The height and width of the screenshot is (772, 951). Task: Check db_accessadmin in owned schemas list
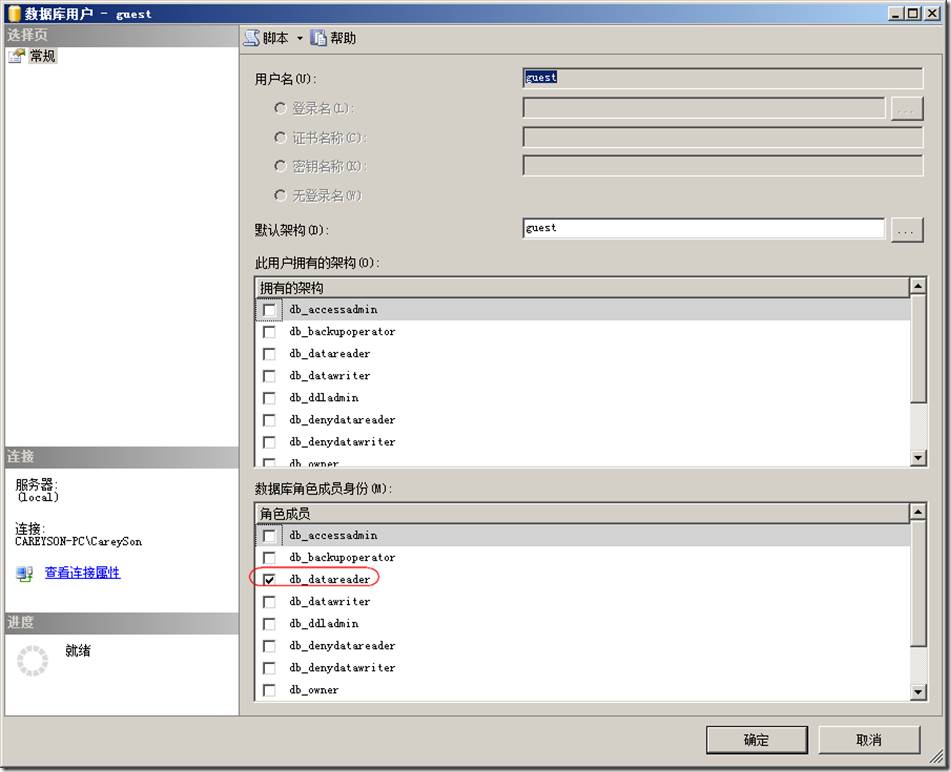point(269,310)
